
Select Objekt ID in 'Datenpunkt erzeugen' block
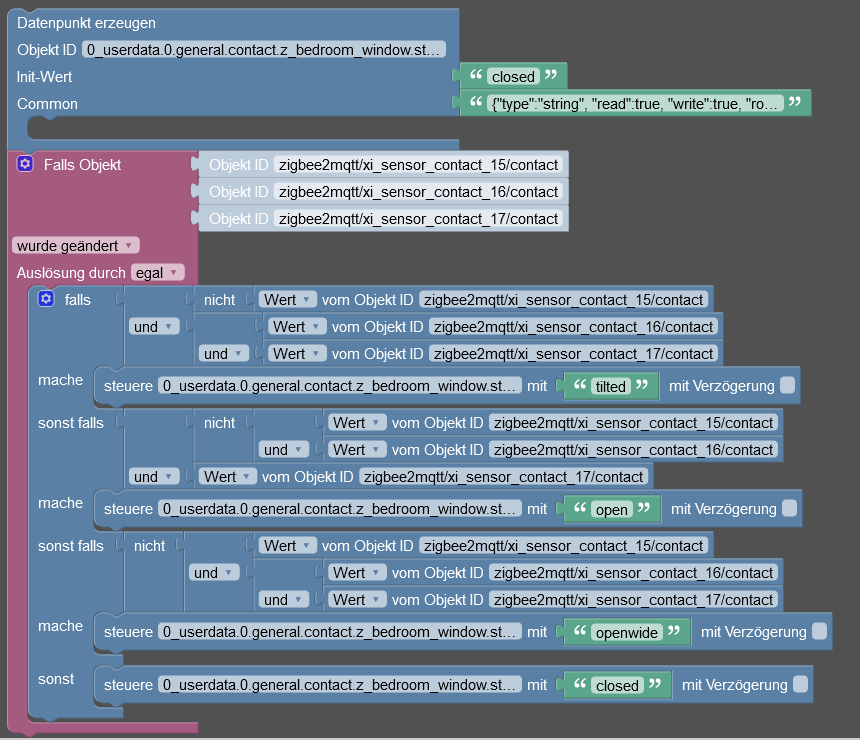click(x=264, y=50)
